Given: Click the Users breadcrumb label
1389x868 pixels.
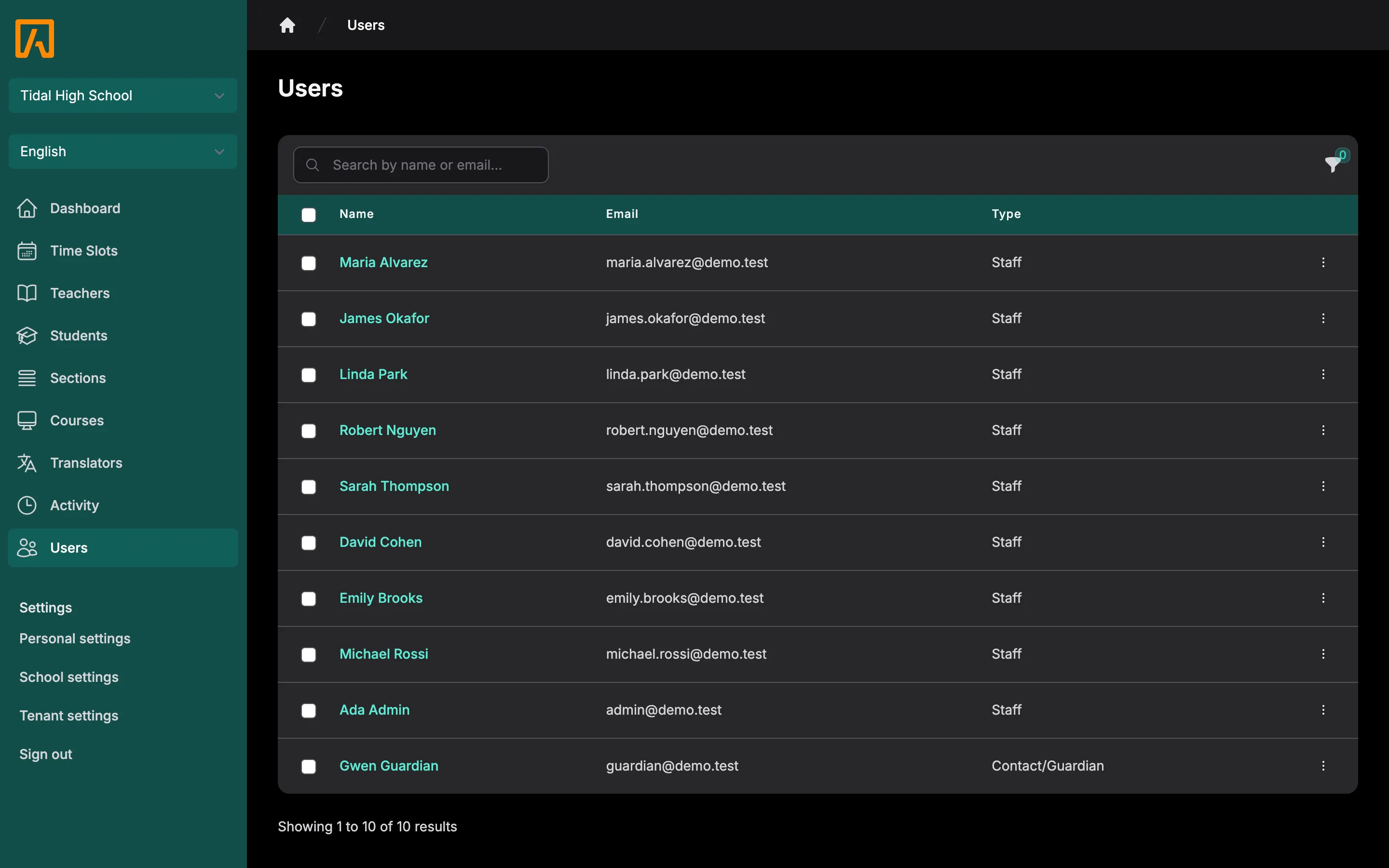Looking at the screenshot, I should pos(366,25).
